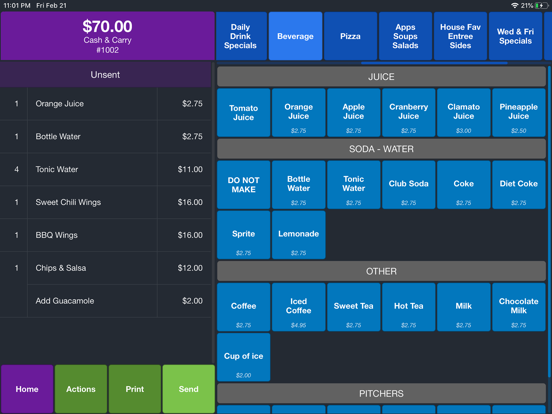Add Cranberry Juice to the order
Viewport: 552px width, 414px height.
409,113
